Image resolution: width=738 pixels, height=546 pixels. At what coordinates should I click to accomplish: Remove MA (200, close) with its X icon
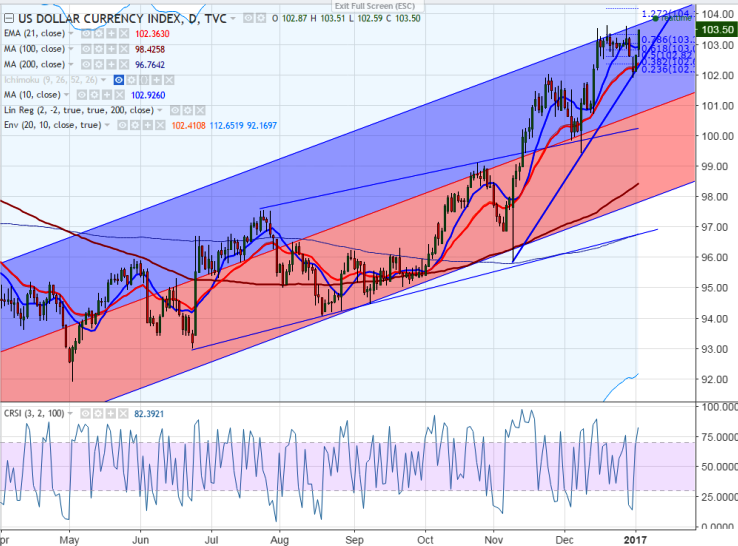[x=124, y=64]
